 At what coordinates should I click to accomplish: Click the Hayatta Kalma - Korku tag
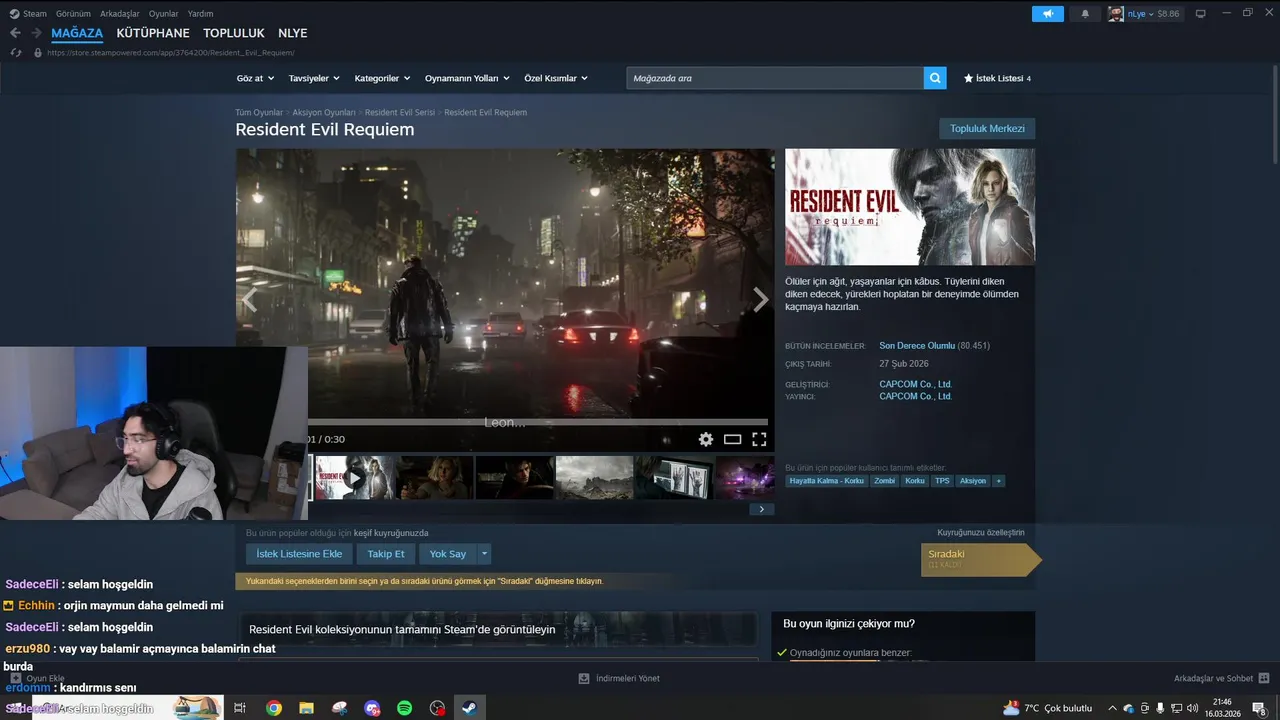[x=826, y=481]
